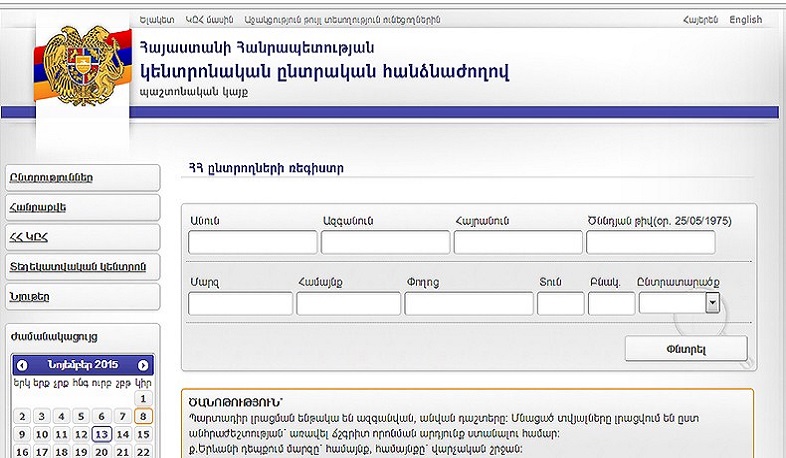Go to next month in calendar
Image resolution: width=786 pixels, height=458 pixels.
[143, 365]
